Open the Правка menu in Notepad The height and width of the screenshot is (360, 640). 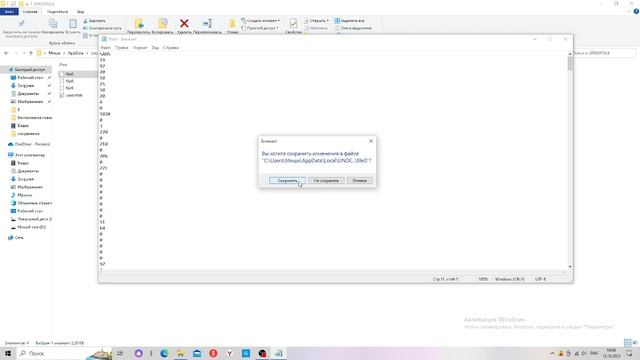[x=122, y=48]
